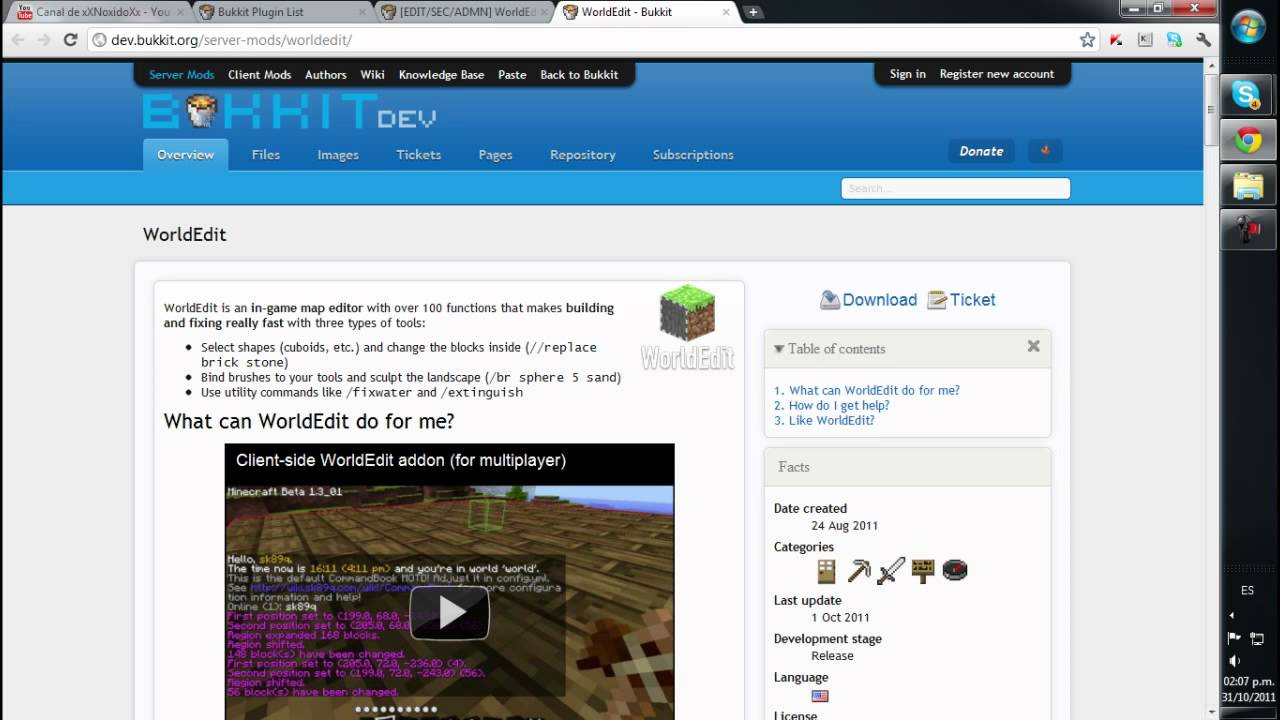Click the page vertical scrollbar
The image size is (1280, 720).
tap(1210, 390)
